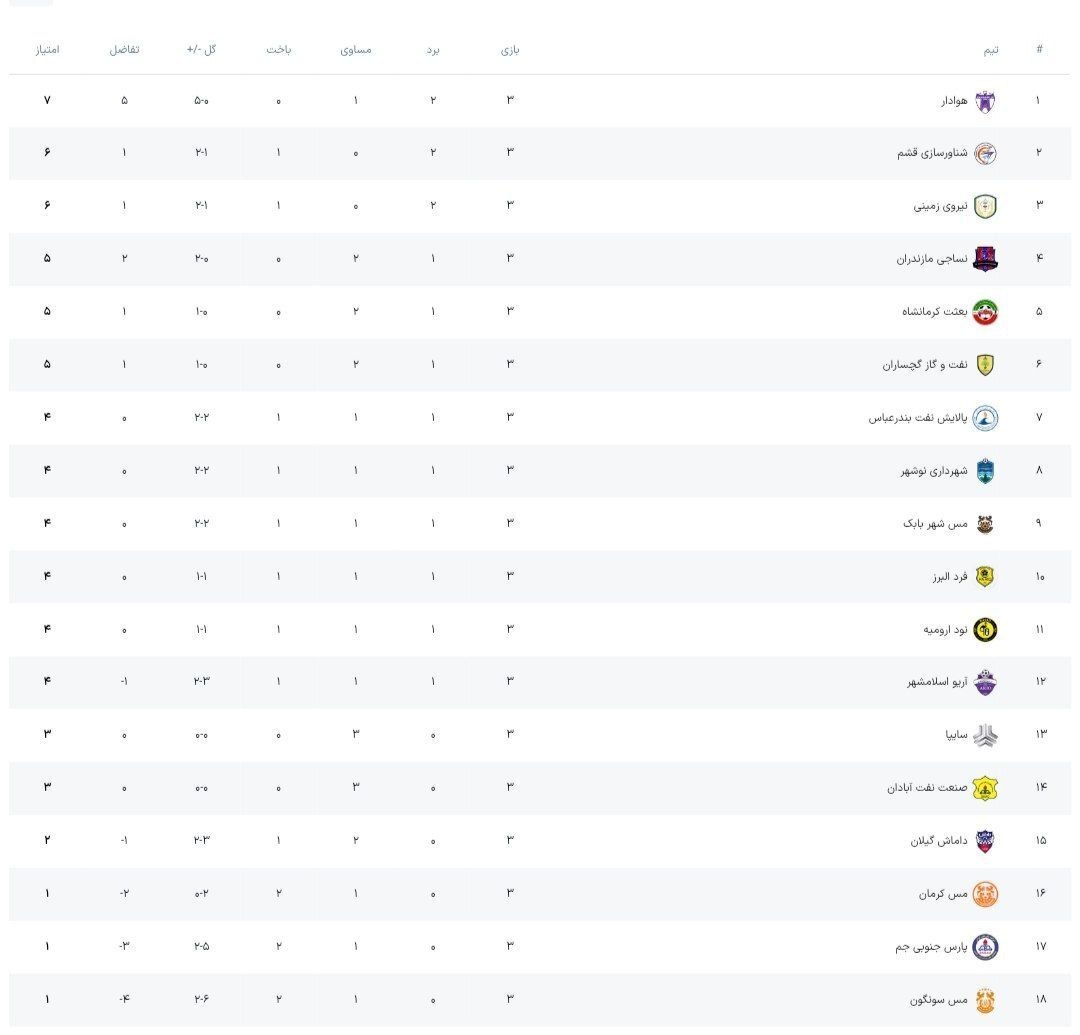The image size is (1080, 1035).
Task: Click the شهرداری نوشهر team name
Action: (933, 471)
